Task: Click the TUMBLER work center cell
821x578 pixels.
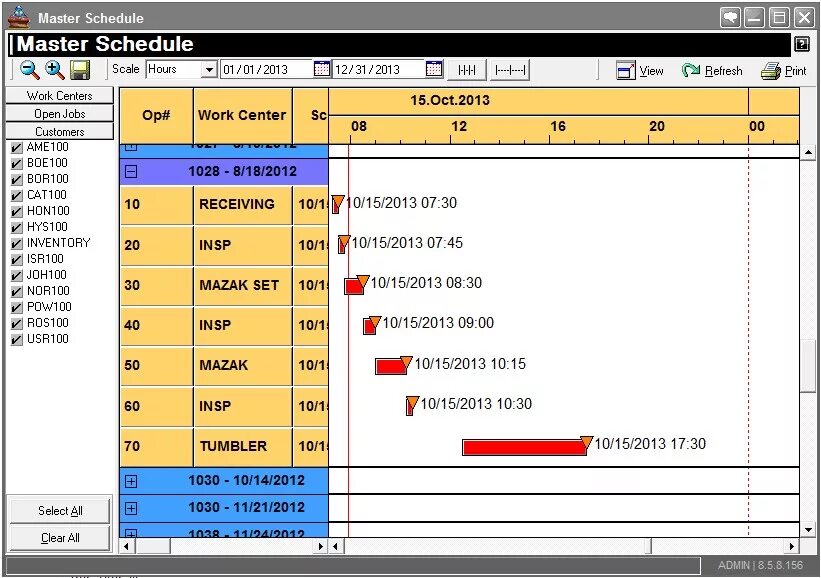Action: pyautogui.click(x=242, y=447)
